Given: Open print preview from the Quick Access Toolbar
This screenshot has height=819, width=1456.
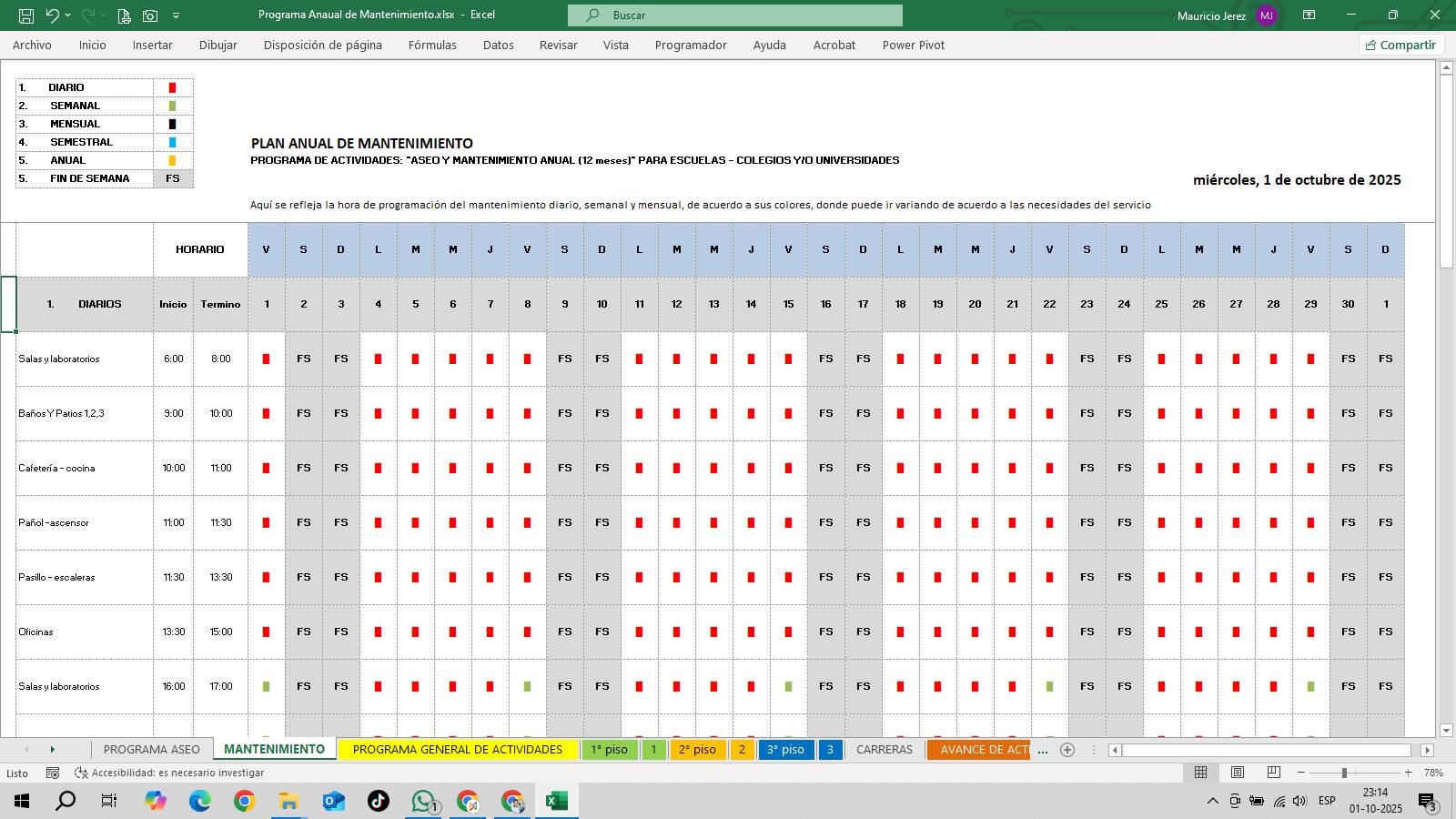Looking at the screenshot, I should (124, 15).
